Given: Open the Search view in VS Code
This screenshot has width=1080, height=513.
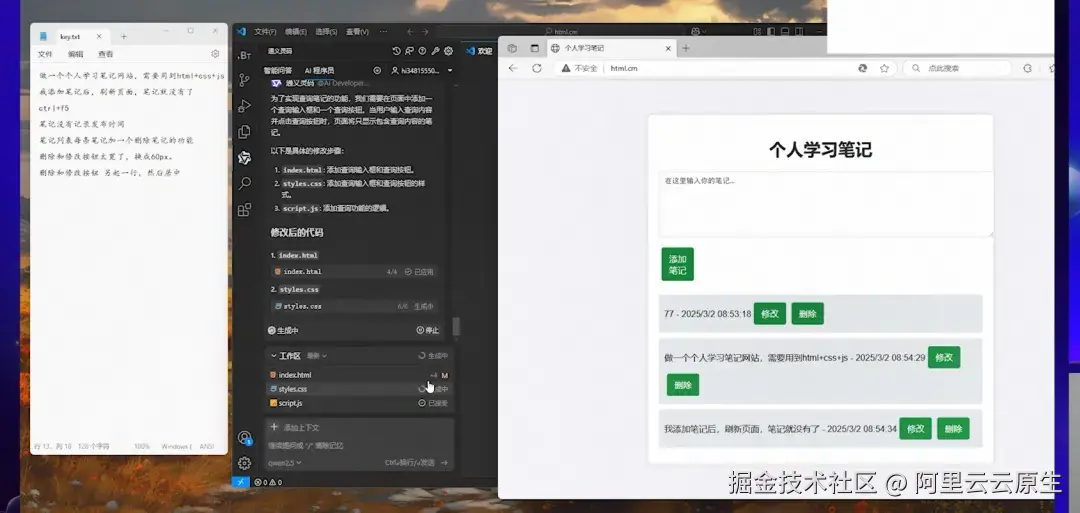Looking at the screenshot, I should (244, 183).
